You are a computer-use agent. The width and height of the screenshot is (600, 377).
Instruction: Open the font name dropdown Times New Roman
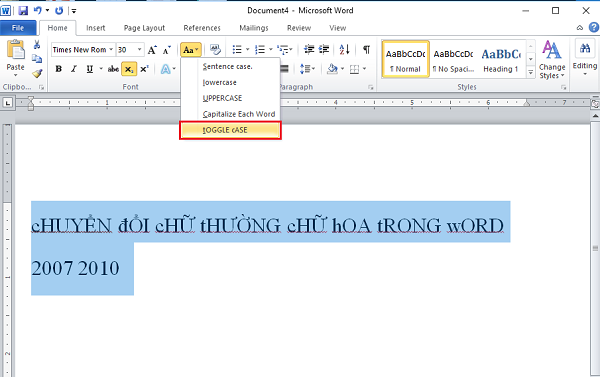coord(111,49)
